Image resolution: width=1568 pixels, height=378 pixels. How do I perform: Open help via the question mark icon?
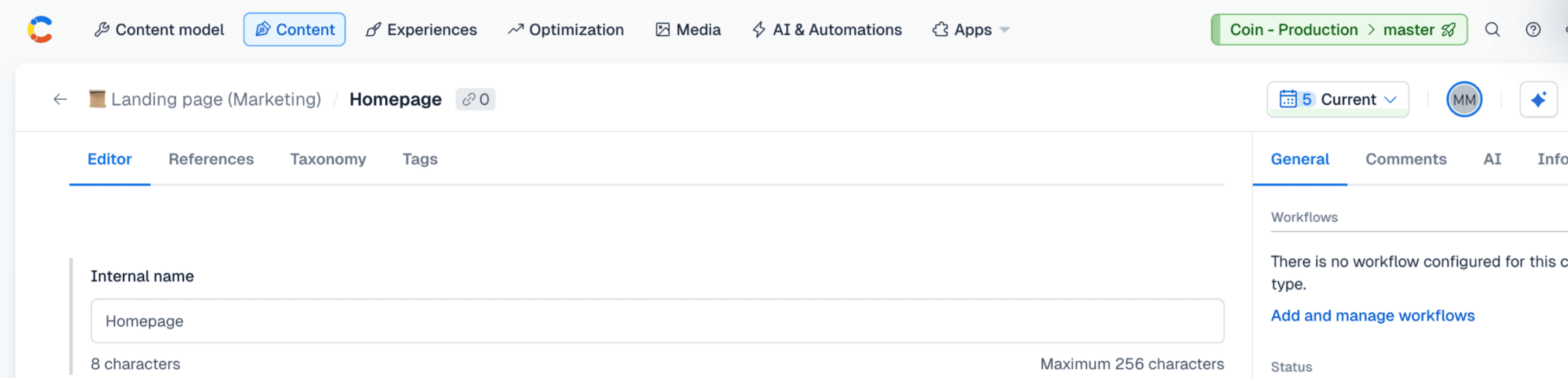(1533, 29)
